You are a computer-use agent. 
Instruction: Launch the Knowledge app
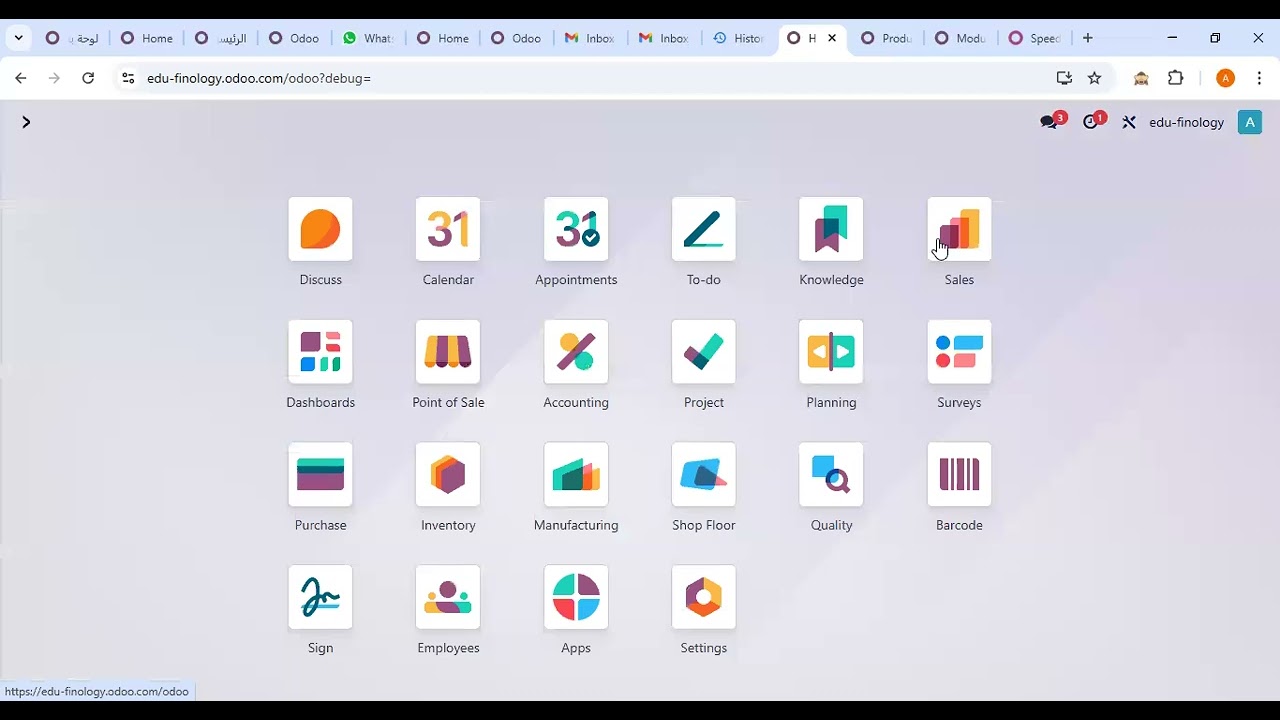point(831,230)
